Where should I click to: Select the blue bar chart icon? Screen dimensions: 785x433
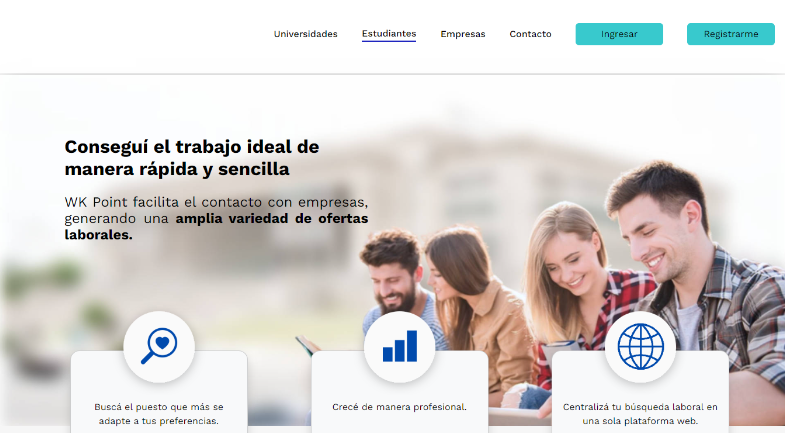(x=400, y=346)
